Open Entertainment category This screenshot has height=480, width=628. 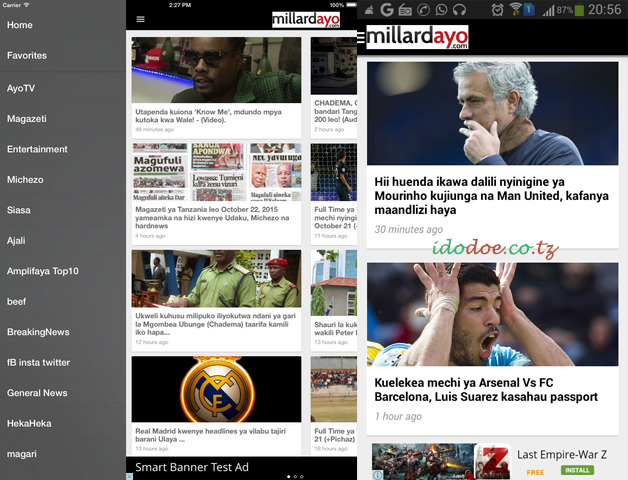[62, 149]
